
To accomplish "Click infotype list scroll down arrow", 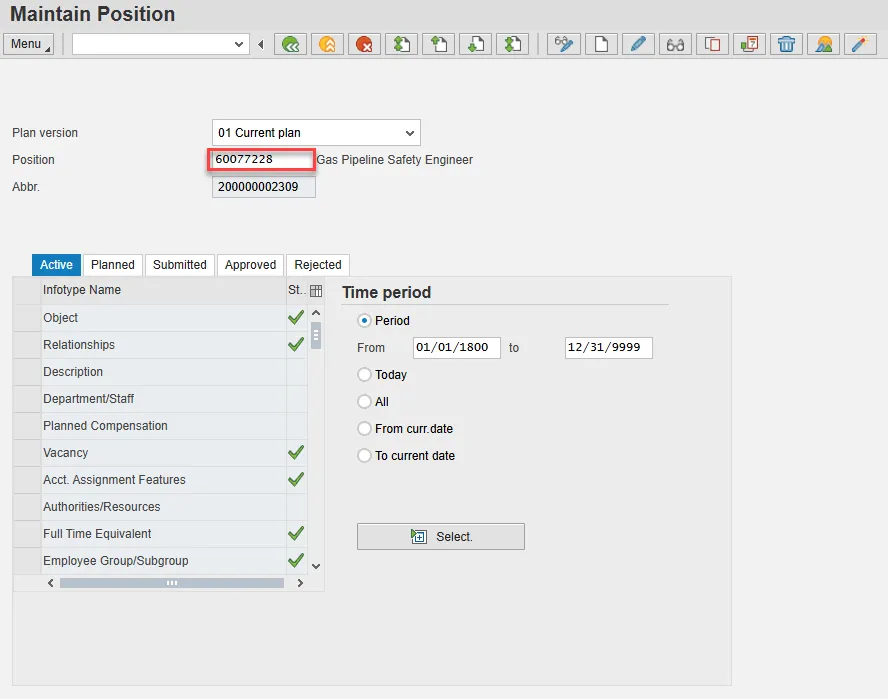I will (x=316, y=566).
